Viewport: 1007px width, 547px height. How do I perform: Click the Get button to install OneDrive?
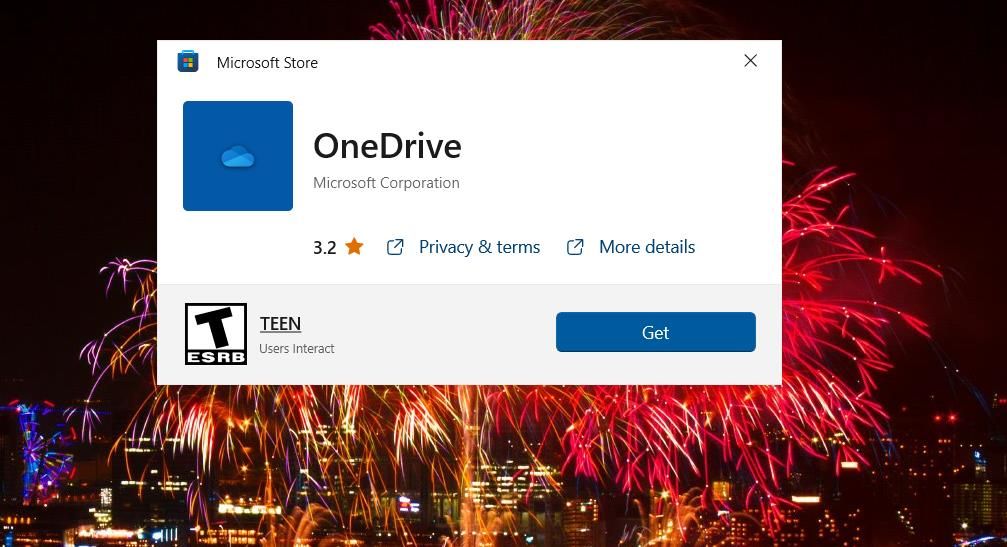pos(655,332)
